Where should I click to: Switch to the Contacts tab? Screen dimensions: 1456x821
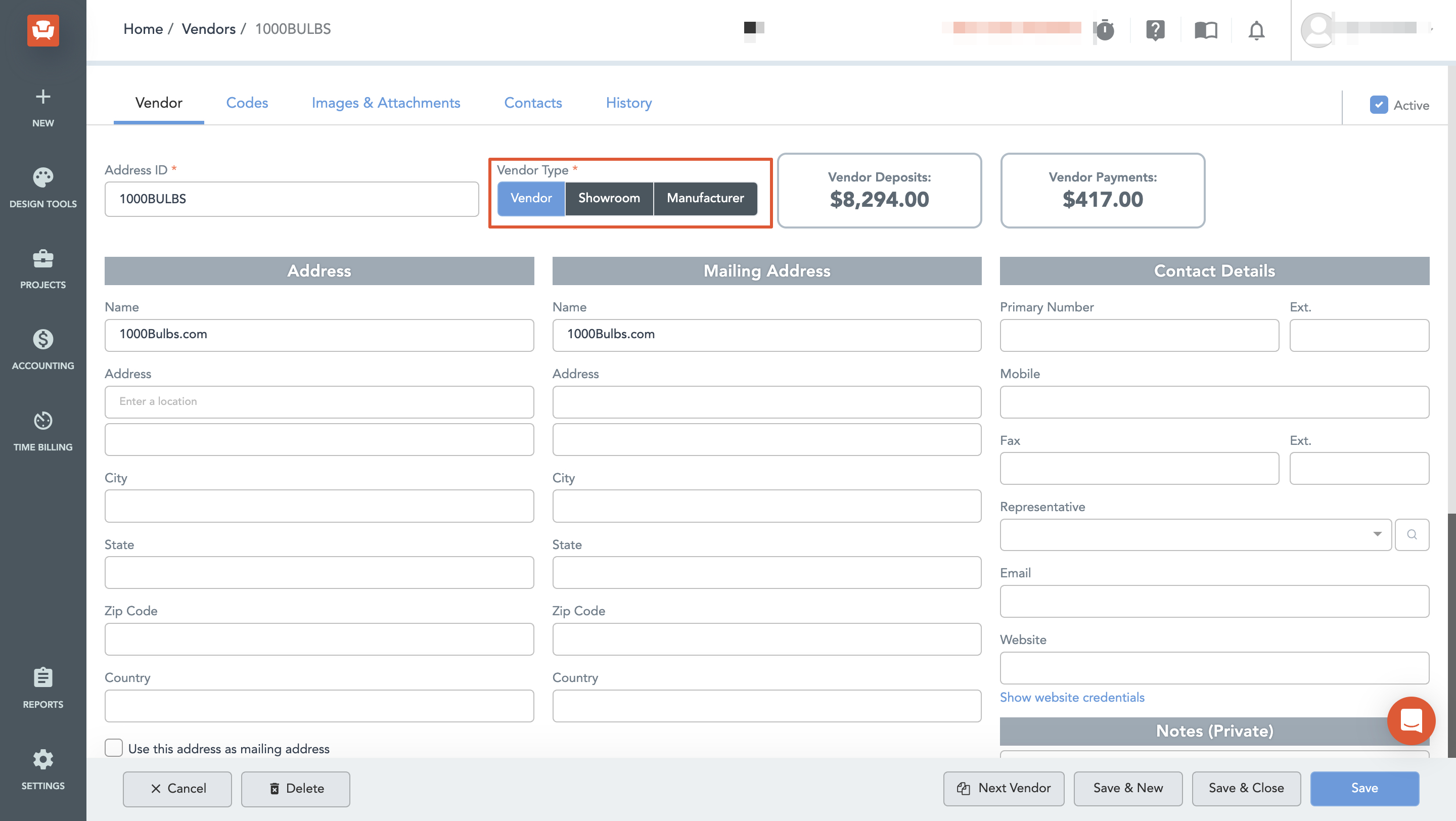[x=532, y=103]
